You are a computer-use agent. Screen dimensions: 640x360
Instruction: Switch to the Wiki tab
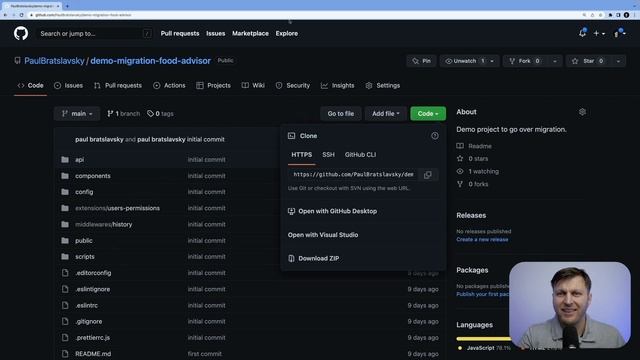pyautogui.click(x=253, y=85)
